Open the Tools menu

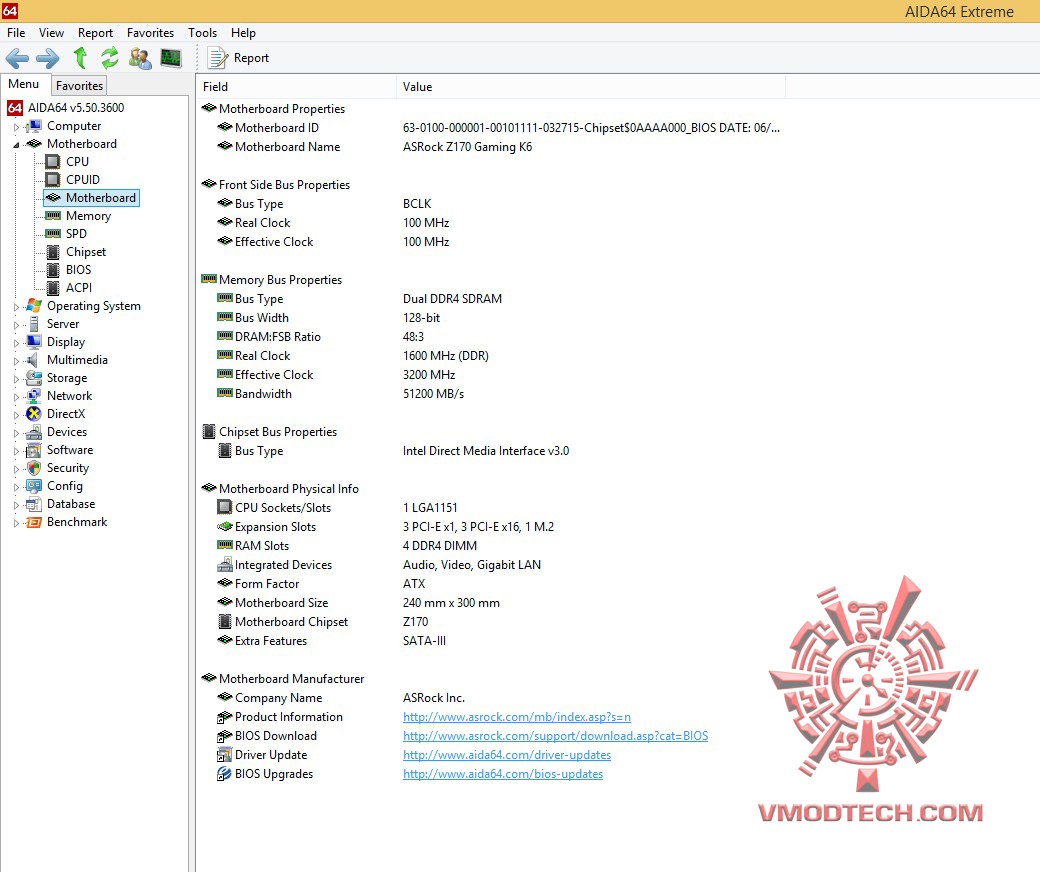click(x=202, y=32)
